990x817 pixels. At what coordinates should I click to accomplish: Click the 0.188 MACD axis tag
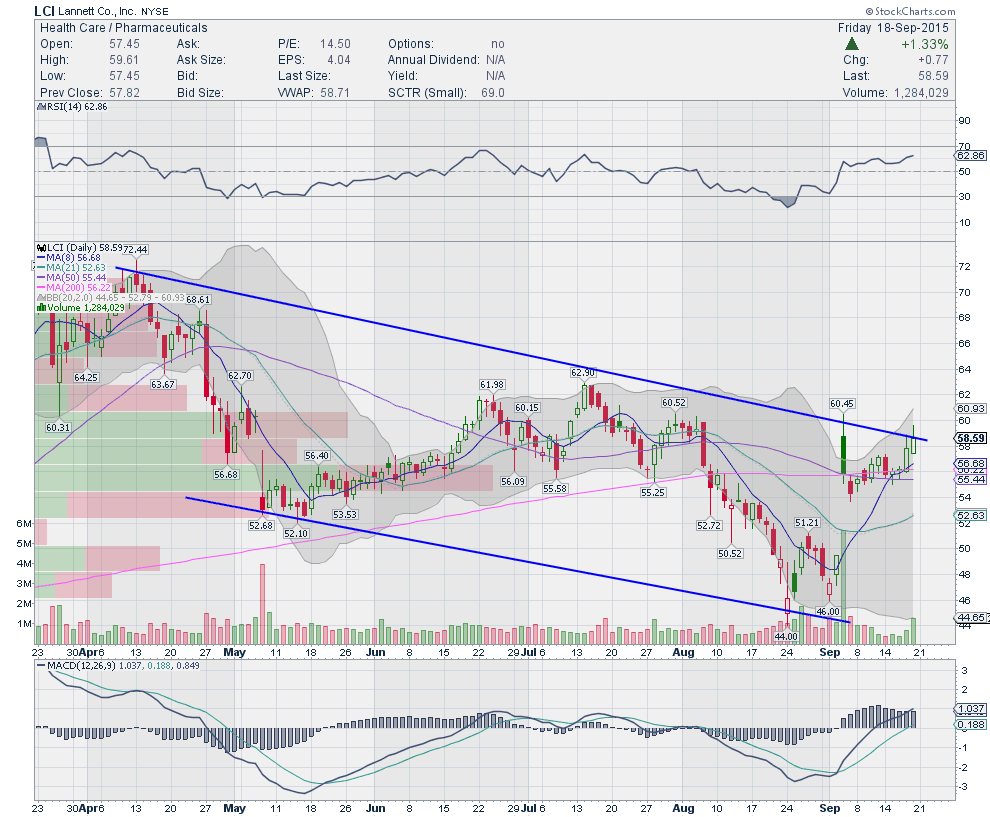(970, 725)
